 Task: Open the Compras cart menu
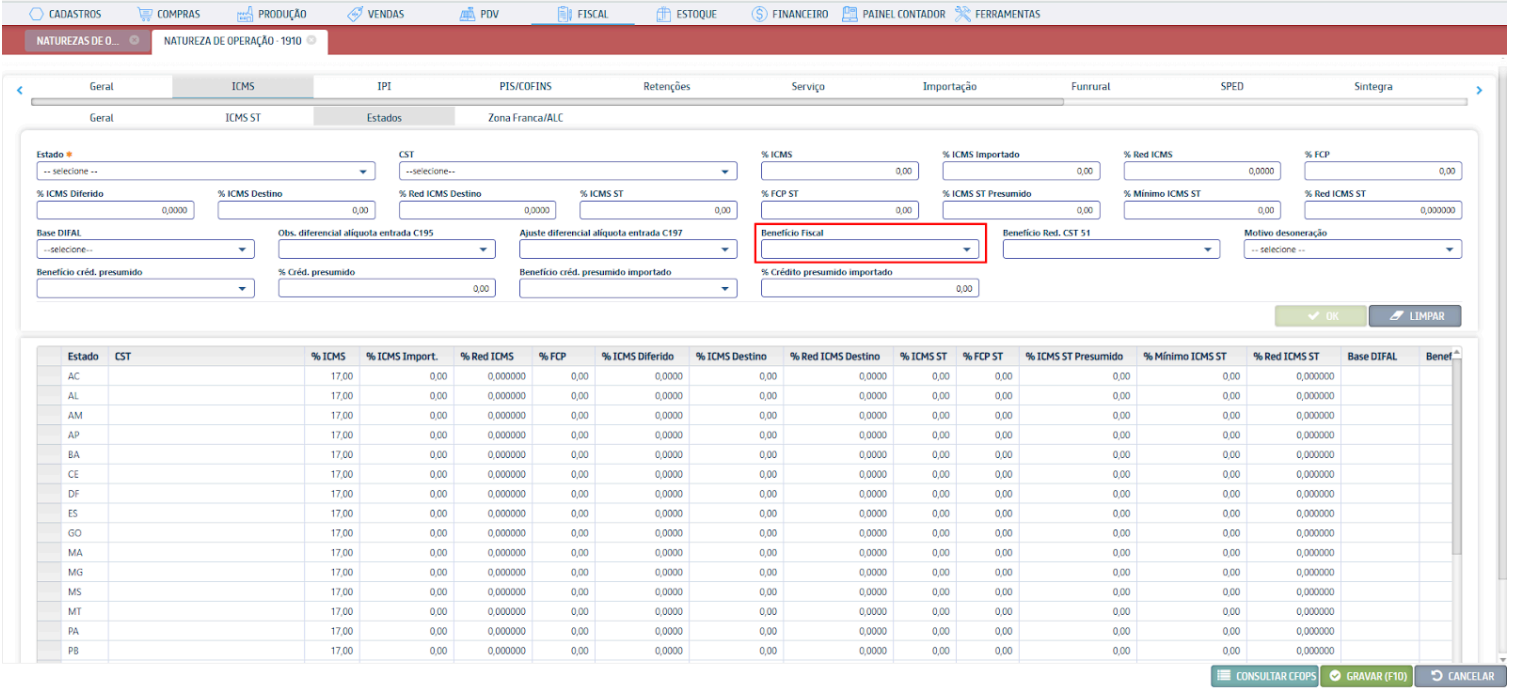[146, 14]
